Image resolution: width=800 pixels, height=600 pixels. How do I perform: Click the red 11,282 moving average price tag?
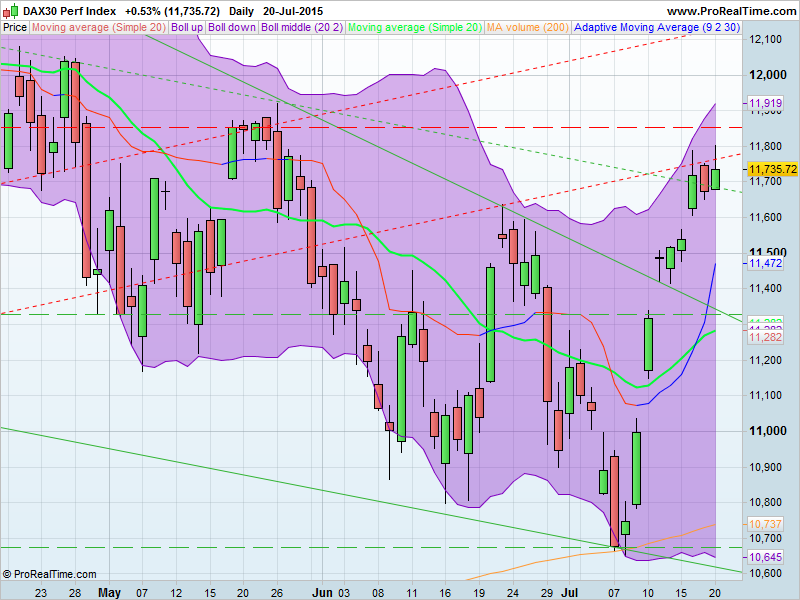click(x=765, y=337)
